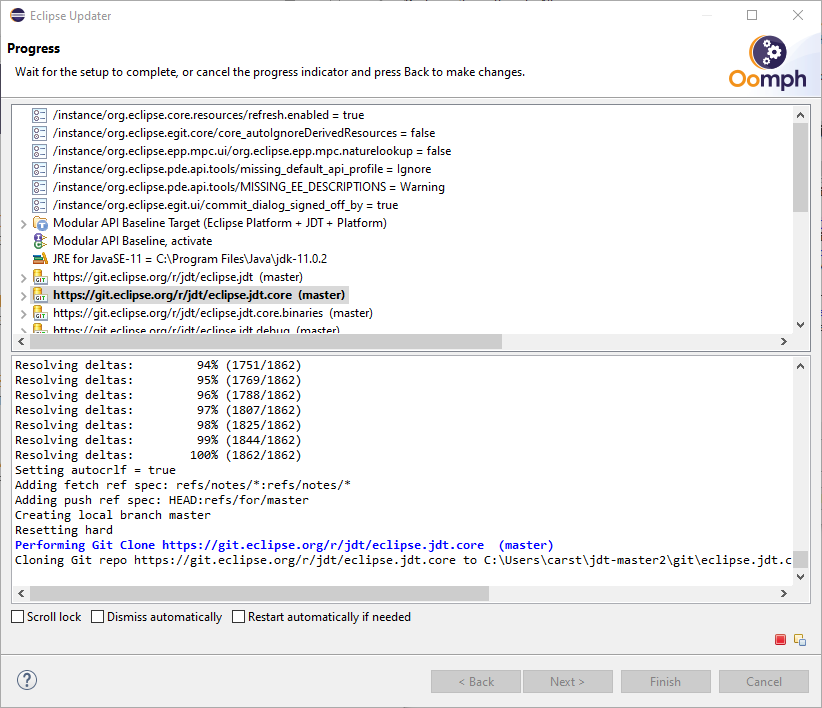Click the 'Resetting hard' log line

[64, 530]
